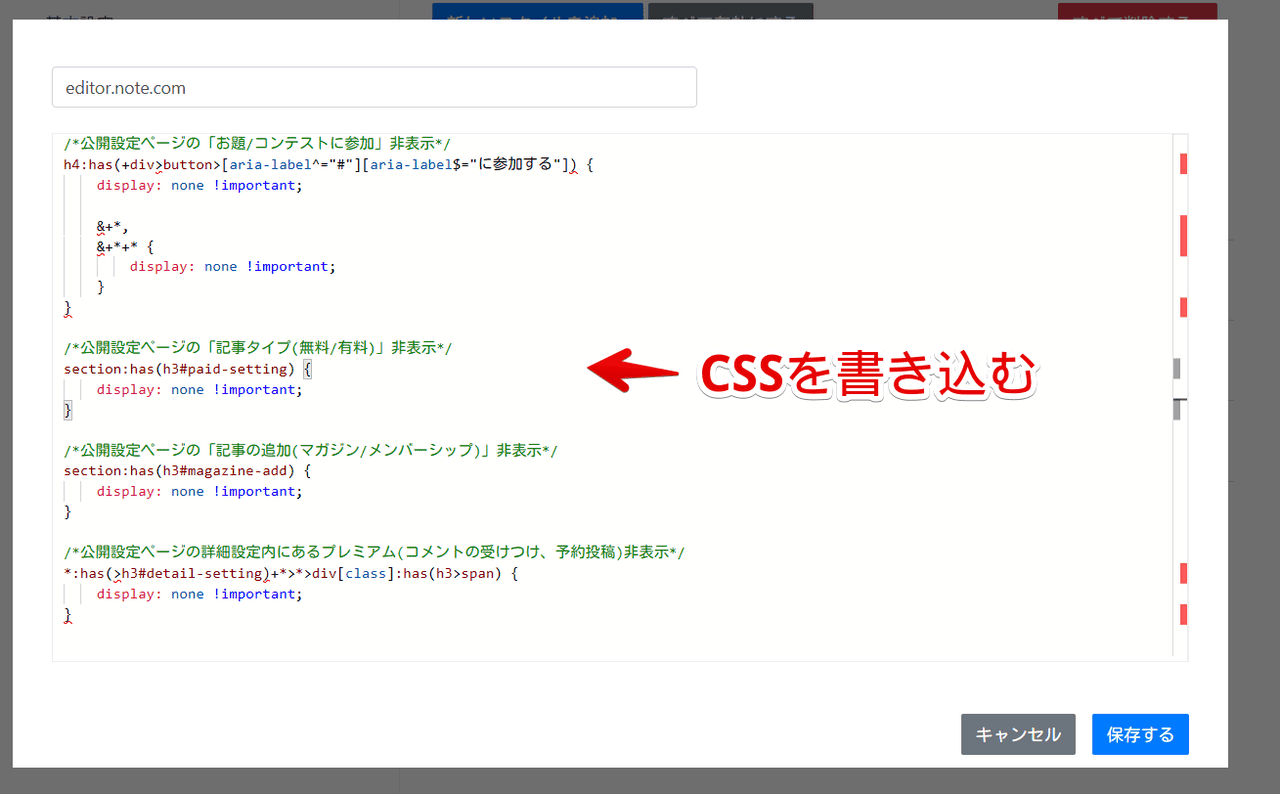
Task: Click the upper gray bracket-match marker in the ruler
Action: point(1177,369)
